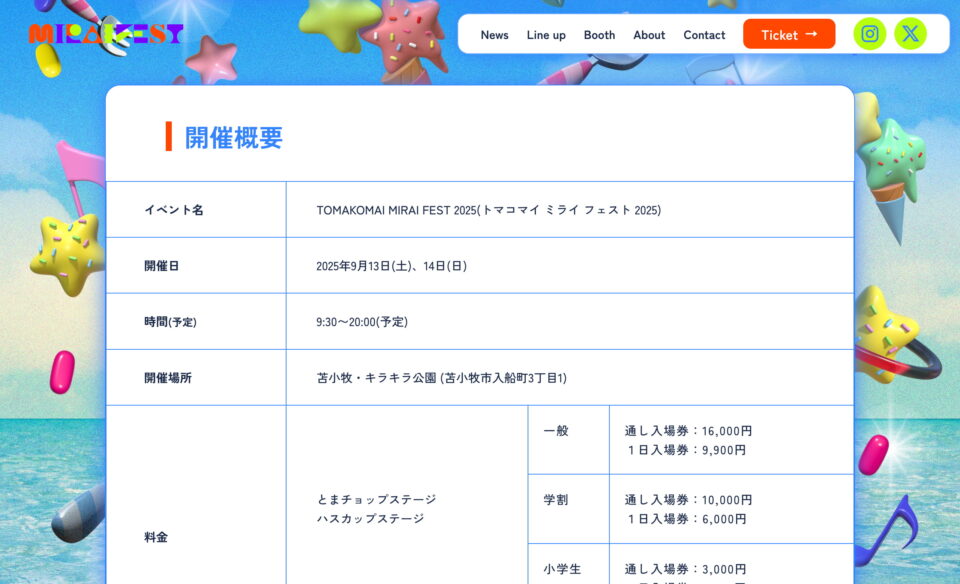This screenshot has height=584, width=960.
Task: Click the イベント名 row label
Action: (174, 210)
